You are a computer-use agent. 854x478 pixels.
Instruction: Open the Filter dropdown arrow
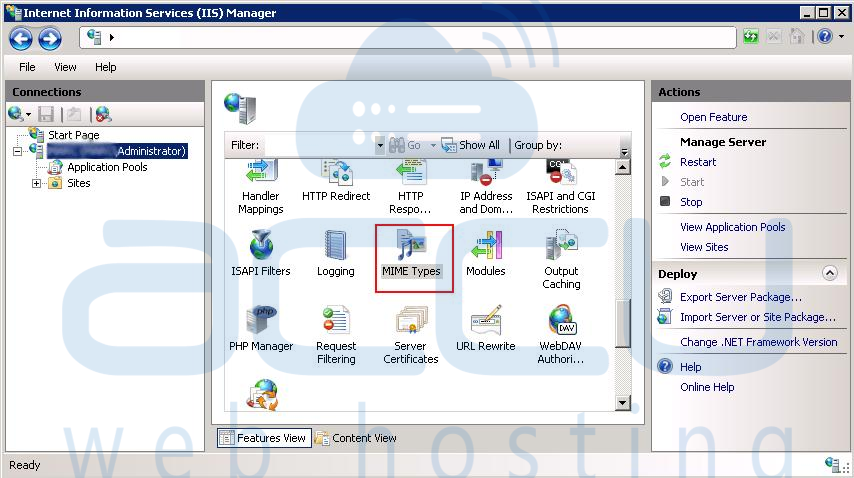380,145
